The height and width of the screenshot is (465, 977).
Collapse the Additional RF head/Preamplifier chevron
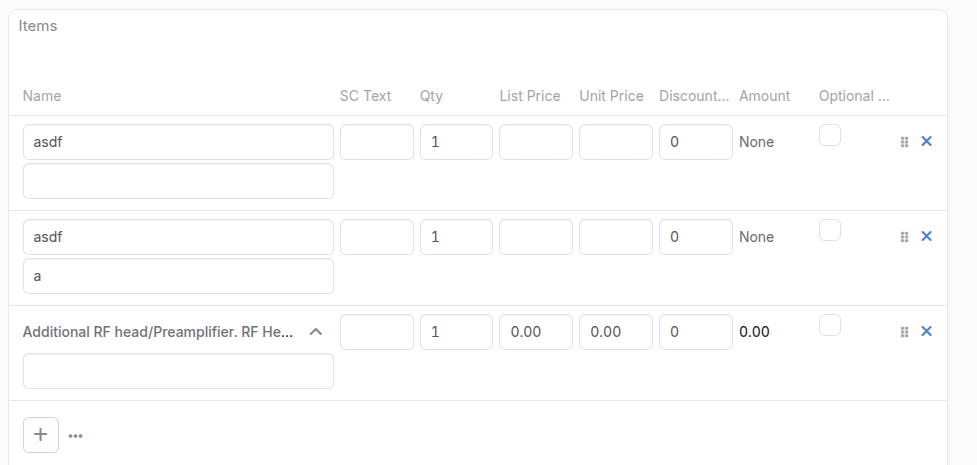tap(316, 332)
